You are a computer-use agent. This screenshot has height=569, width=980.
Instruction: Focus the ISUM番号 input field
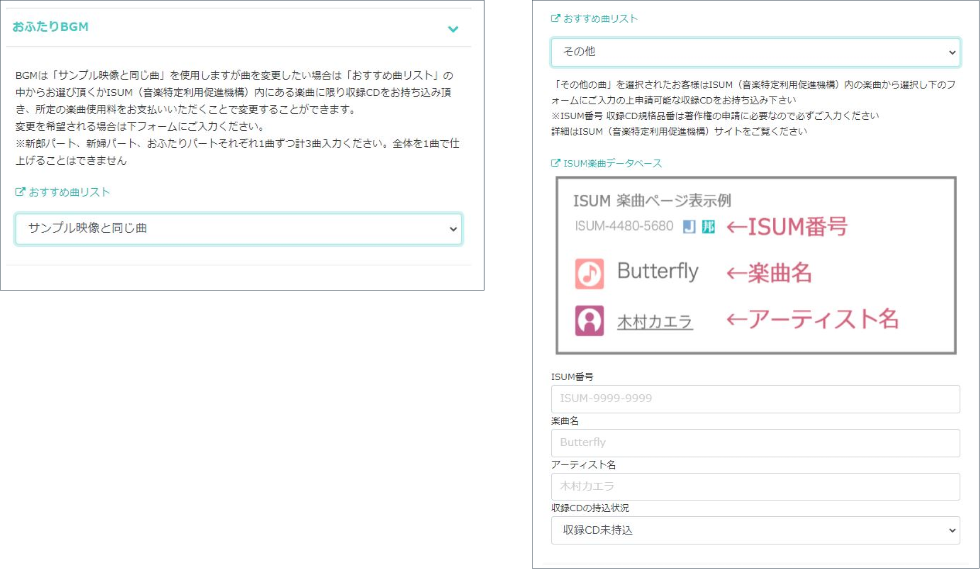755,399
